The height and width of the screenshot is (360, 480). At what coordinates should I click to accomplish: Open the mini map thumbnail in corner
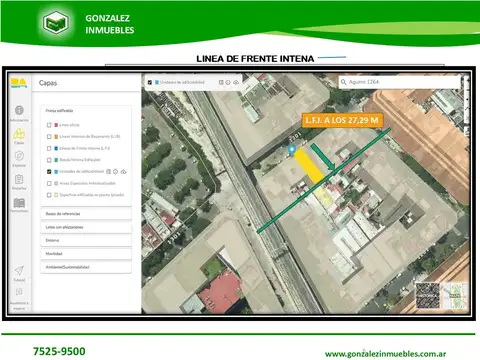(455, 295)
